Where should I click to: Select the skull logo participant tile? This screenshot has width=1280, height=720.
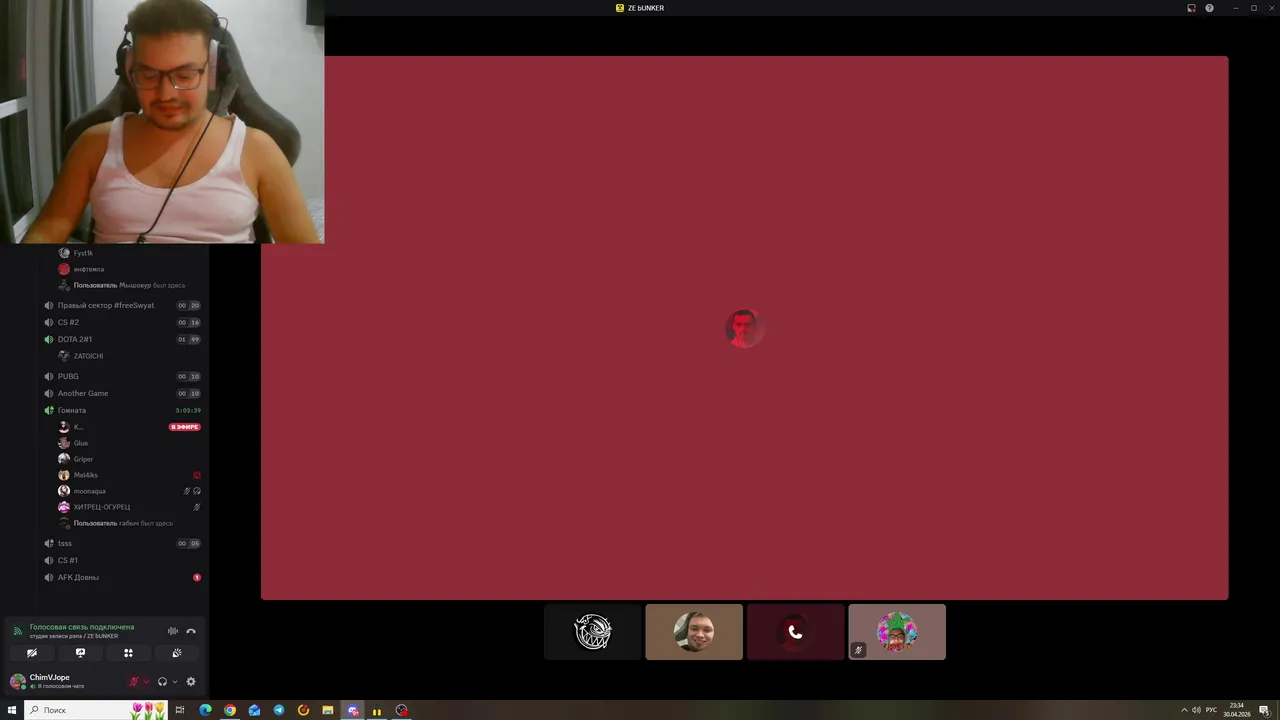[593, 632]
